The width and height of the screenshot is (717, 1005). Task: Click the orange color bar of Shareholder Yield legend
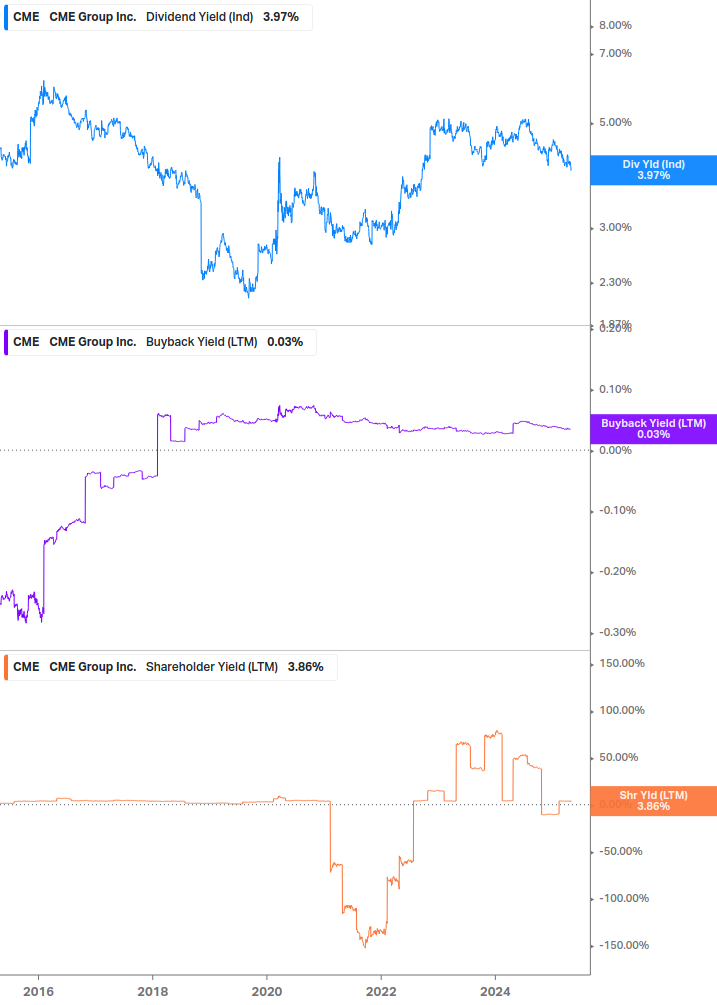coord(6,667)
